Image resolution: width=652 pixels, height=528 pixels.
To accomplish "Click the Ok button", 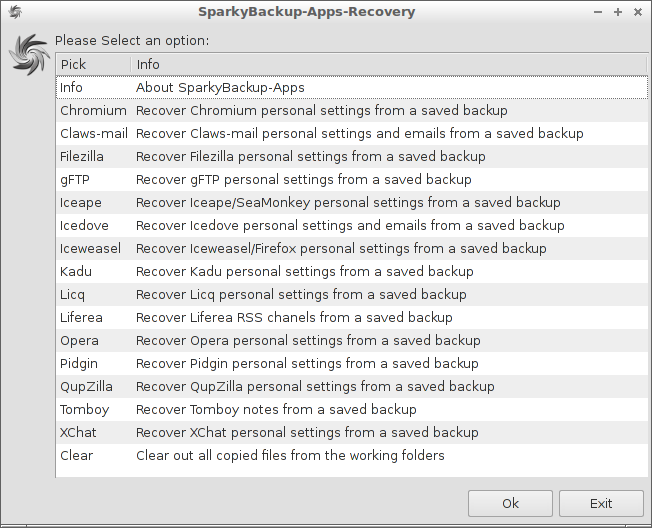I will [510, 503].
